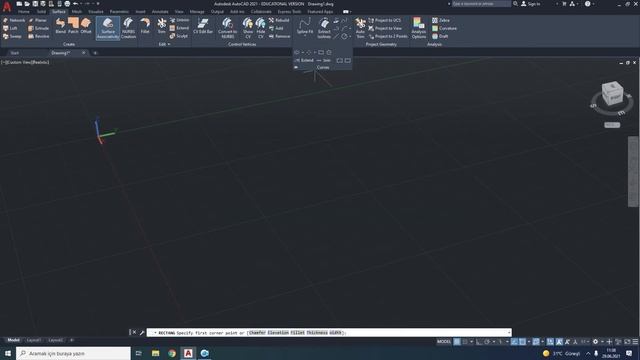Image resolution: width=640 pixels, height=360 pixels.
Task: Click Extract Isolines tool
Action: 324,28
